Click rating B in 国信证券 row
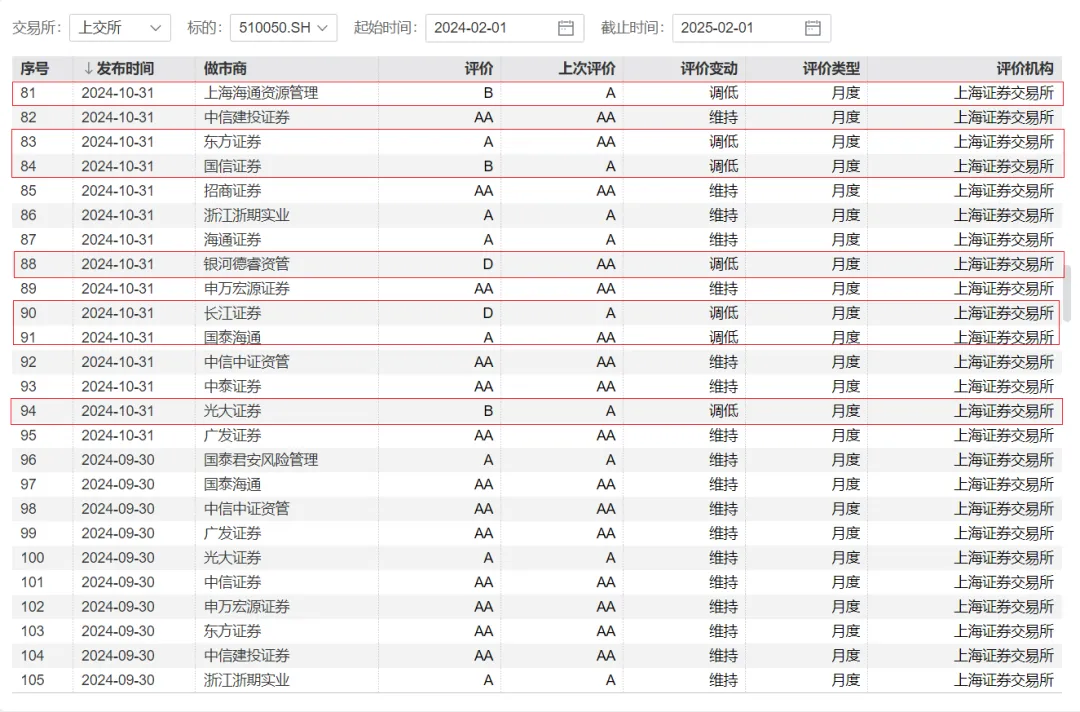 pyautogui.click(x=488, y=166)
